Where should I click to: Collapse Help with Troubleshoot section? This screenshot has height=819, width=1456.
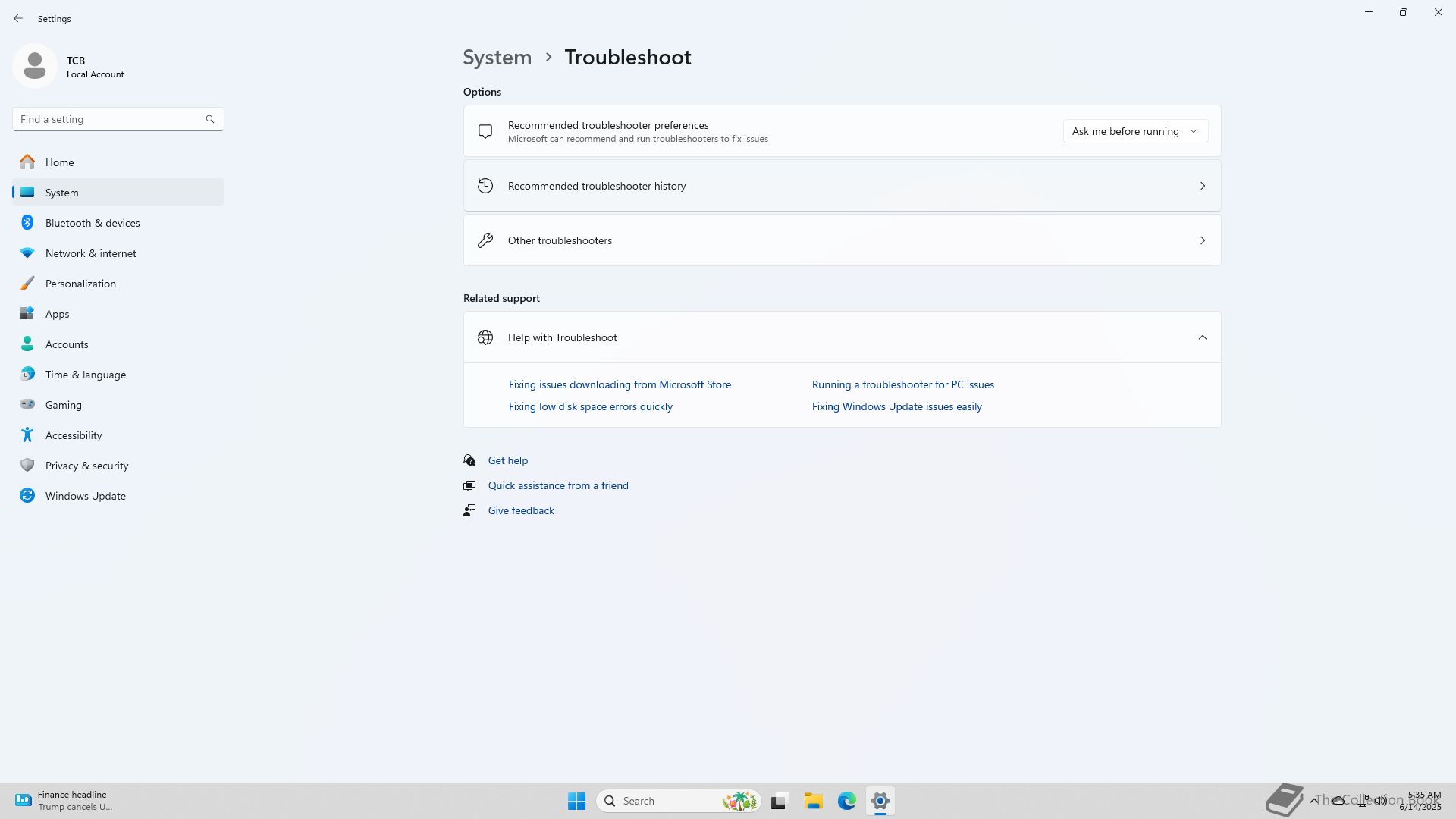[1202, 337]
